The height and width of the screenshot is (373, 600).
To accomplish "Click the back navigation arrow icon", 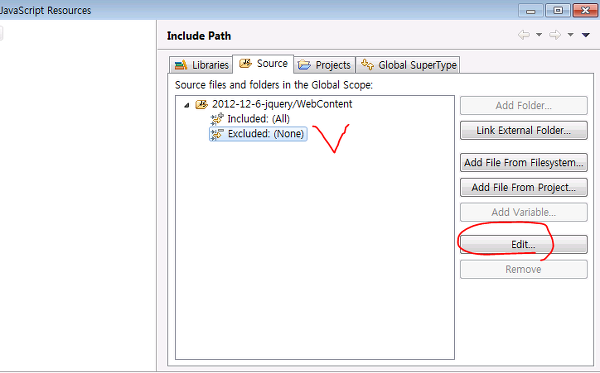I will coord(524,35).
